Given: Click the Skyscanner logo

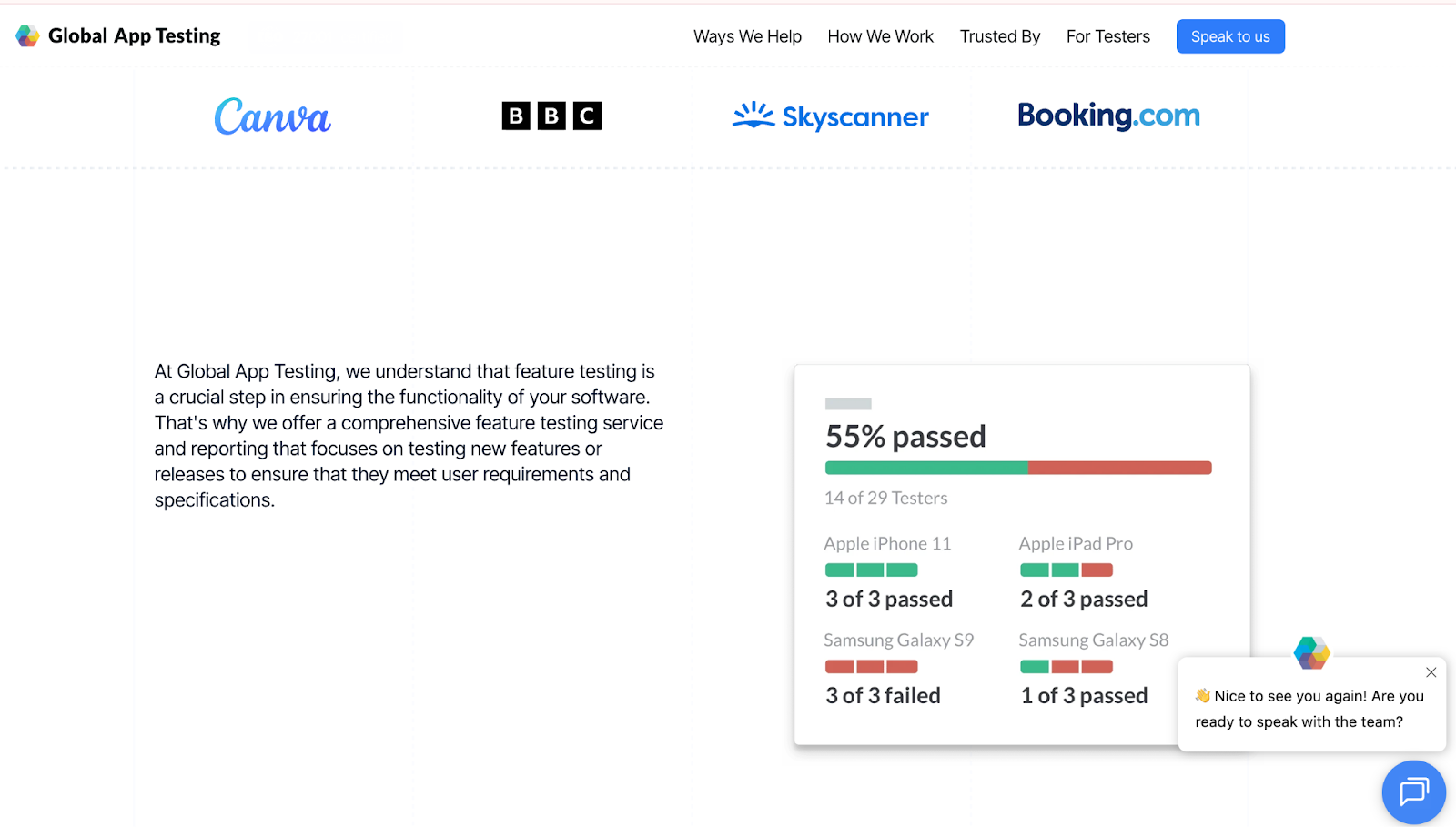Looking at the screenshot, I should [x=830, y=116].
